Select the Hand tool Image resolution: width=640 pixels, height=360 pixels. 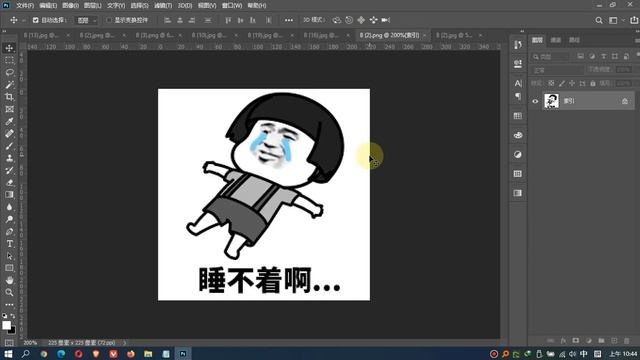9,280
